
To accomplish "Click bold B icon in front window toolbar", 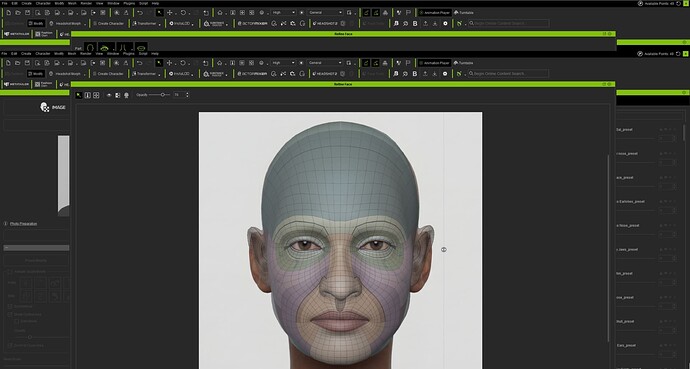I will (415, 73).
